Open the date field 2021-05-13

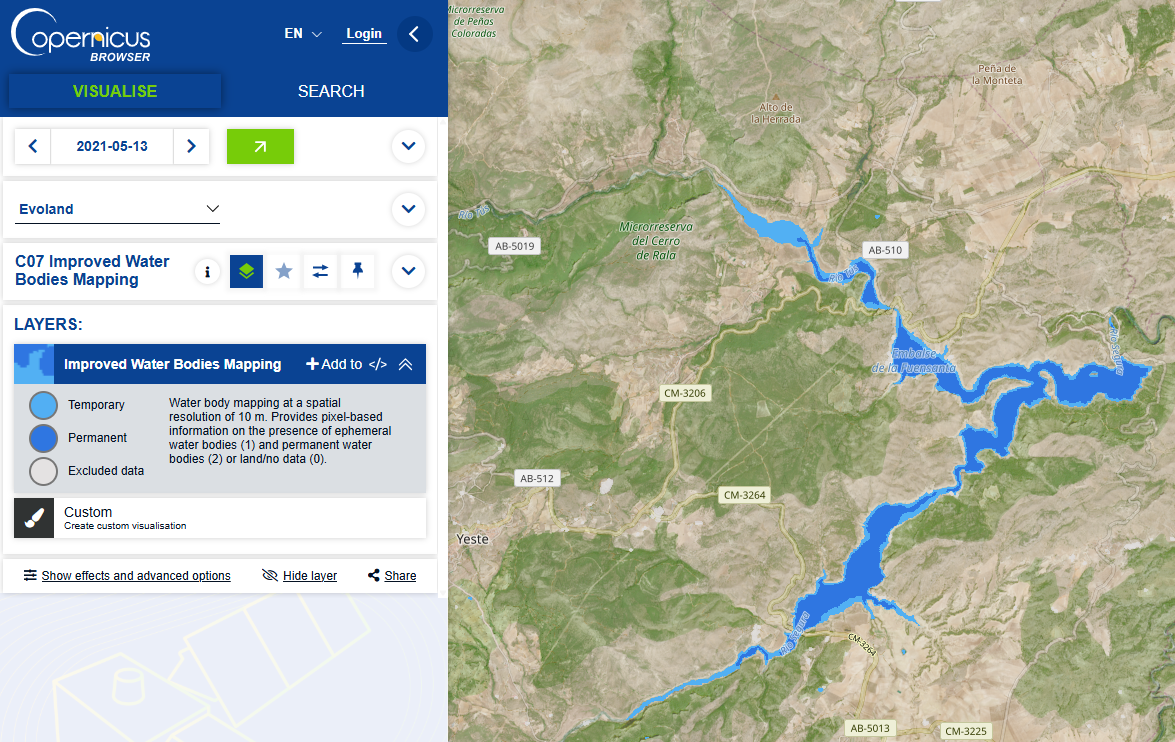[x=112, y=146]
